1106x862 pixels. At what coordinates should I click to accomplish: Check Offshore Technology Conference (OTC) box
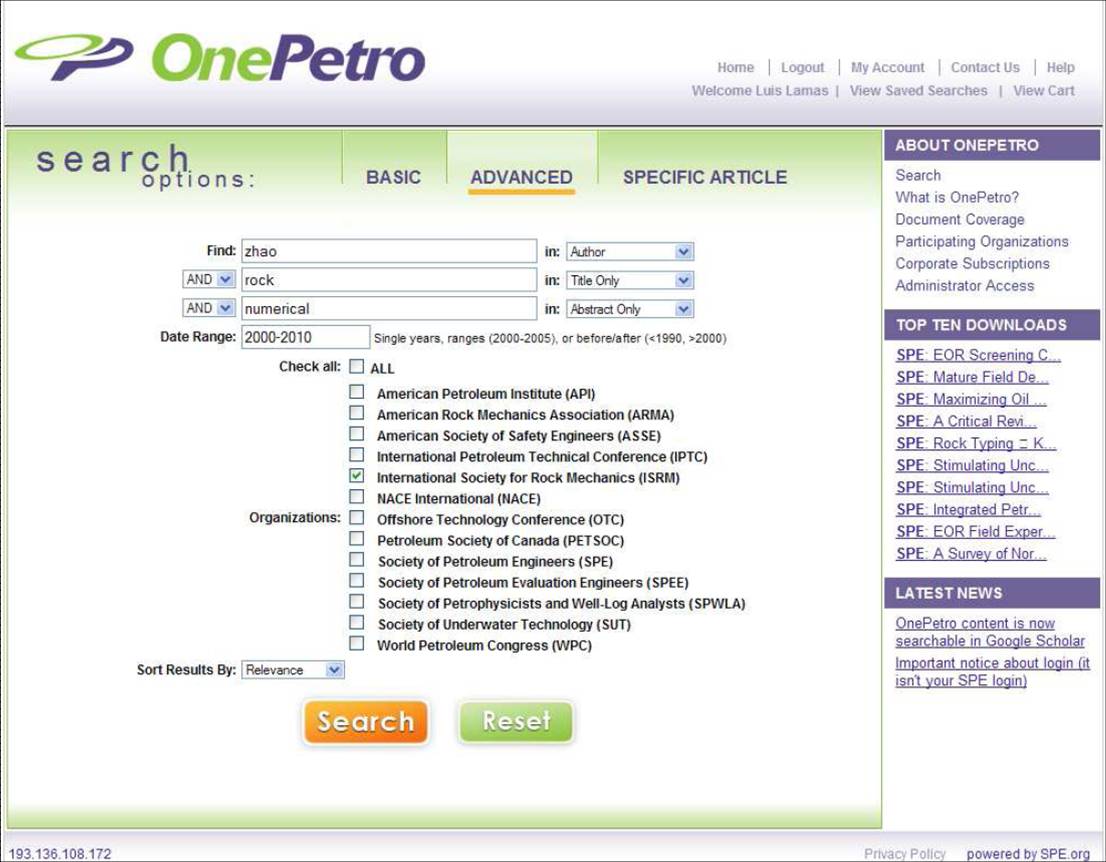[x=357, y=518]
